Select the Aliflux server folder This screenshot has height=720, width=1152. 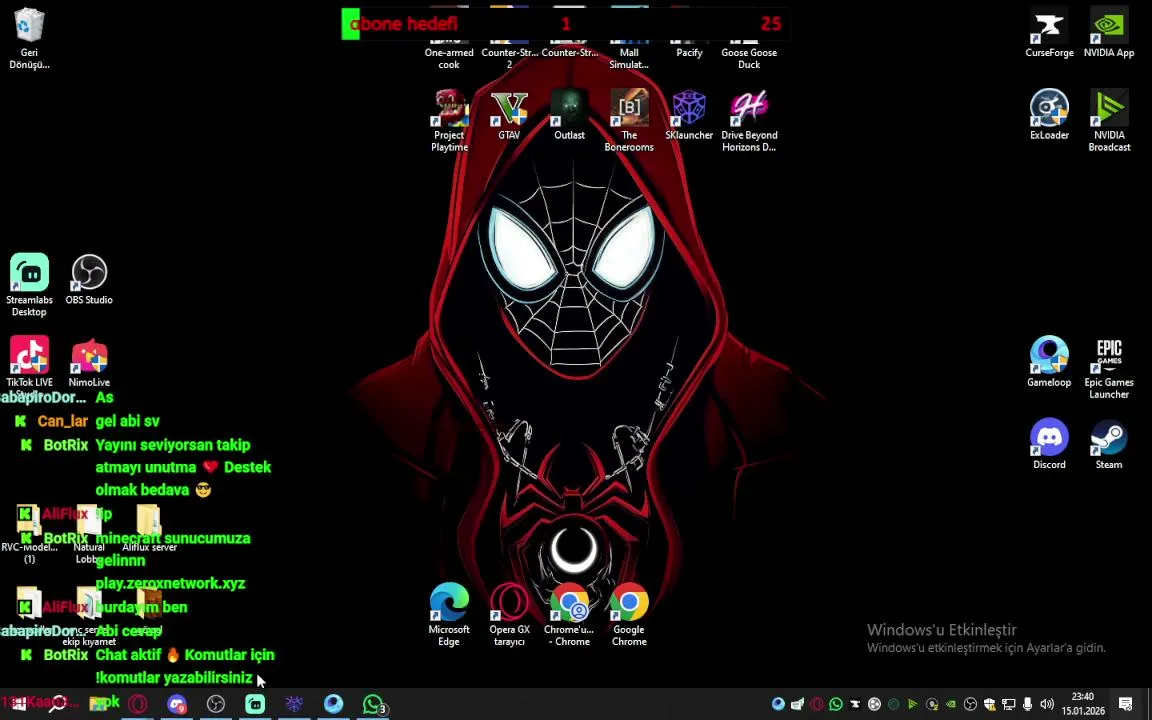click(x=148, y=527)
